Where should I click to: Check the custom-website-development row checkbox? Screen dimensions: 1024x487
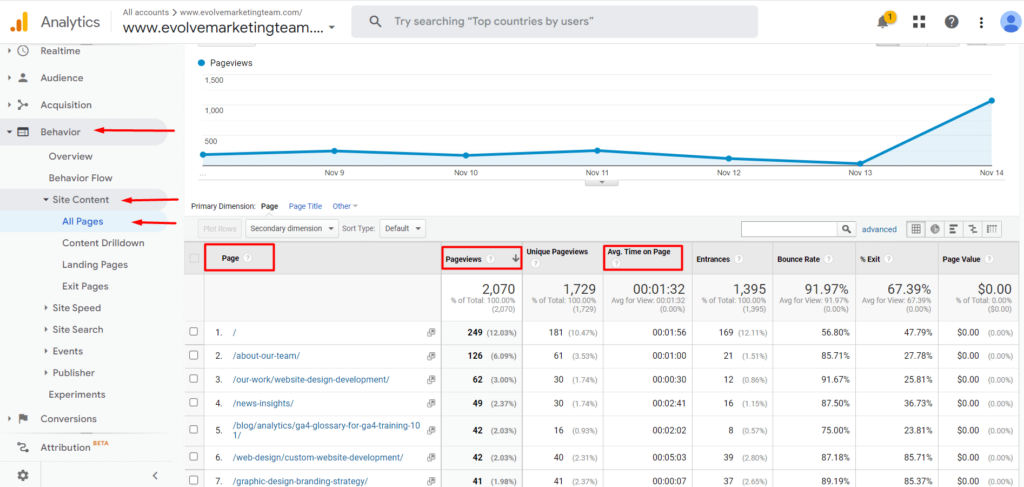tap(194, 456)
